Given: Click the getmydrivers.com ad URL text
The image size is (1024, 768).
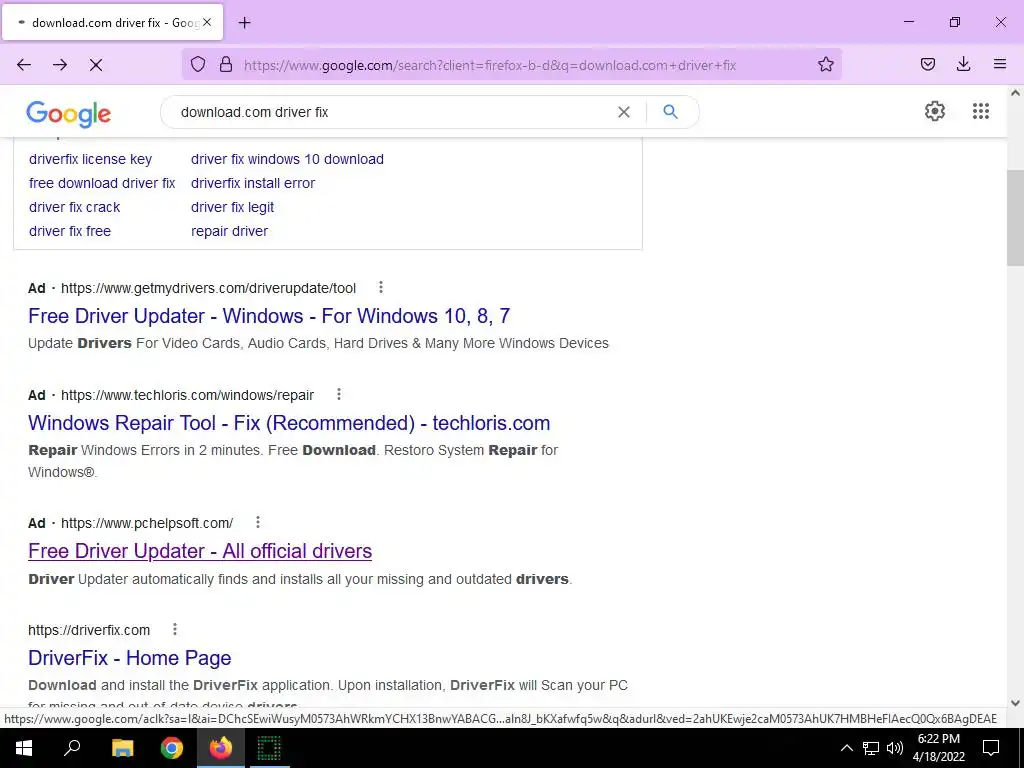Looking at the screenshot, I should pos(208,288).
